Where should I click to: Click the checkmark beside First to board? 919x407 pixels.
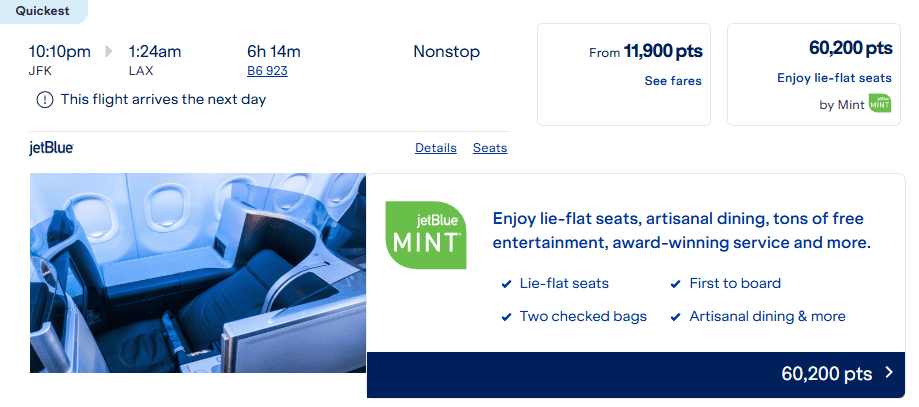point(676,284)
